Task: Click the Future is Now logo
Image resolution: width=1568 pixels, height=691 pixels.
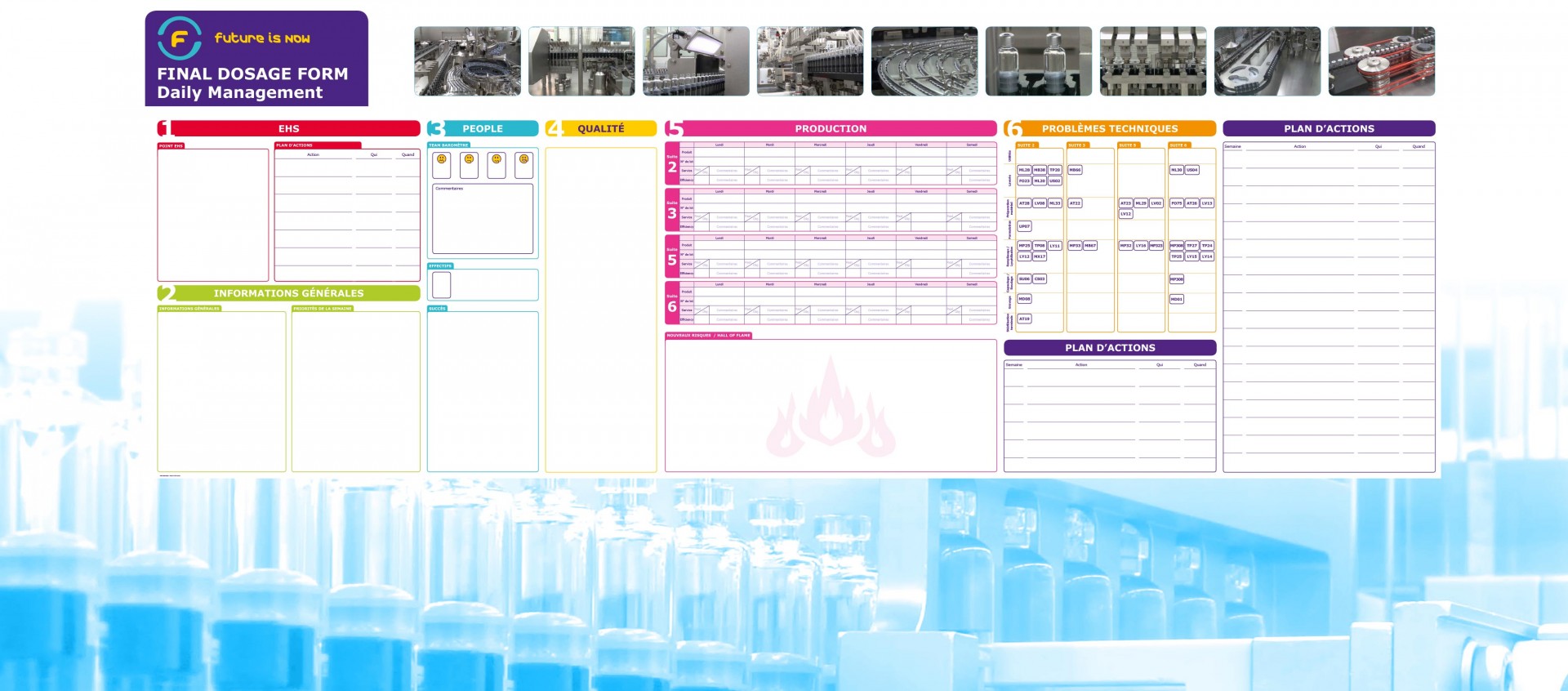Action: (x=179, y=38)
